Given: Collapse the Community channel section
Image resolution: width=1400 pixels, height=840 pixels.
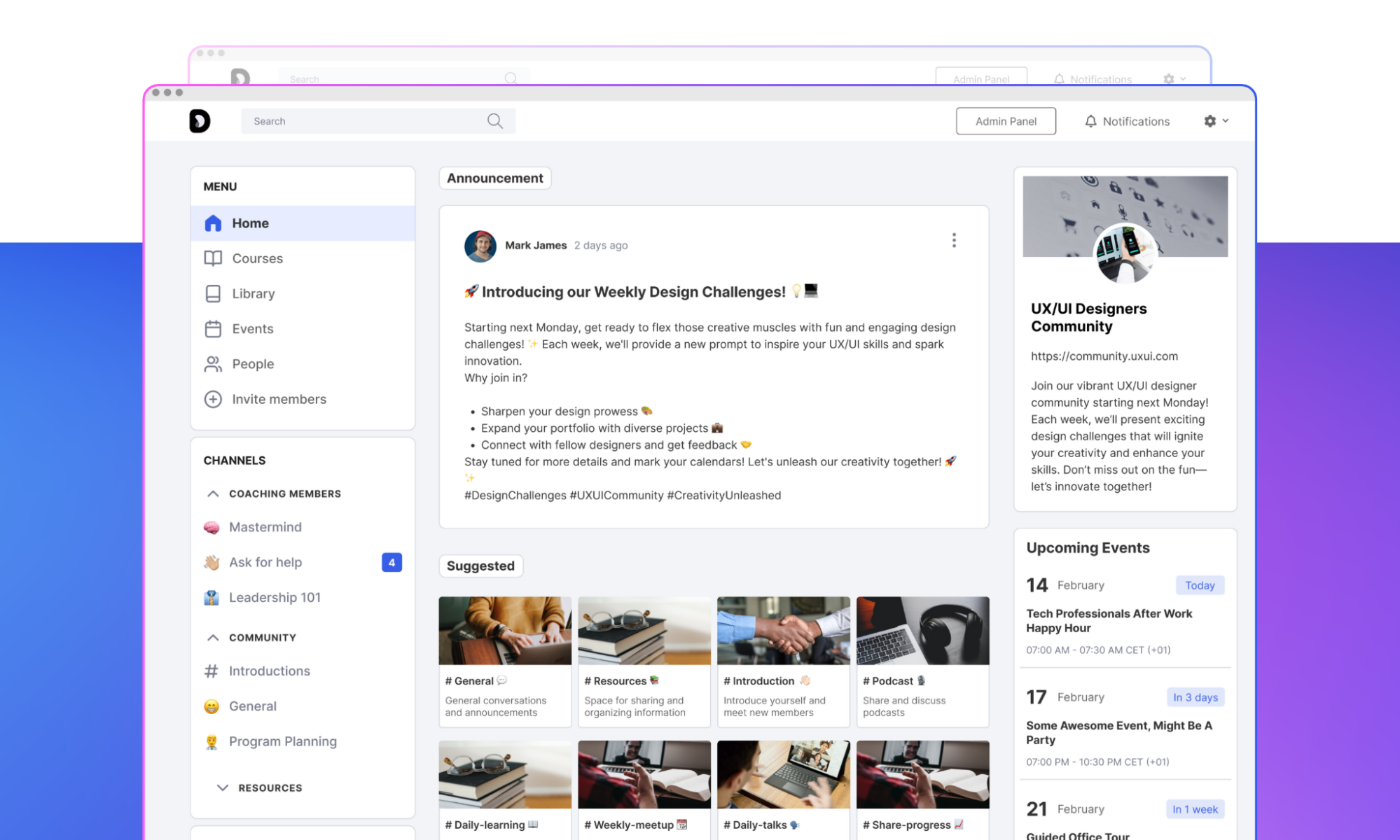Looking at the screenshot, I should [x=213, y=638].
